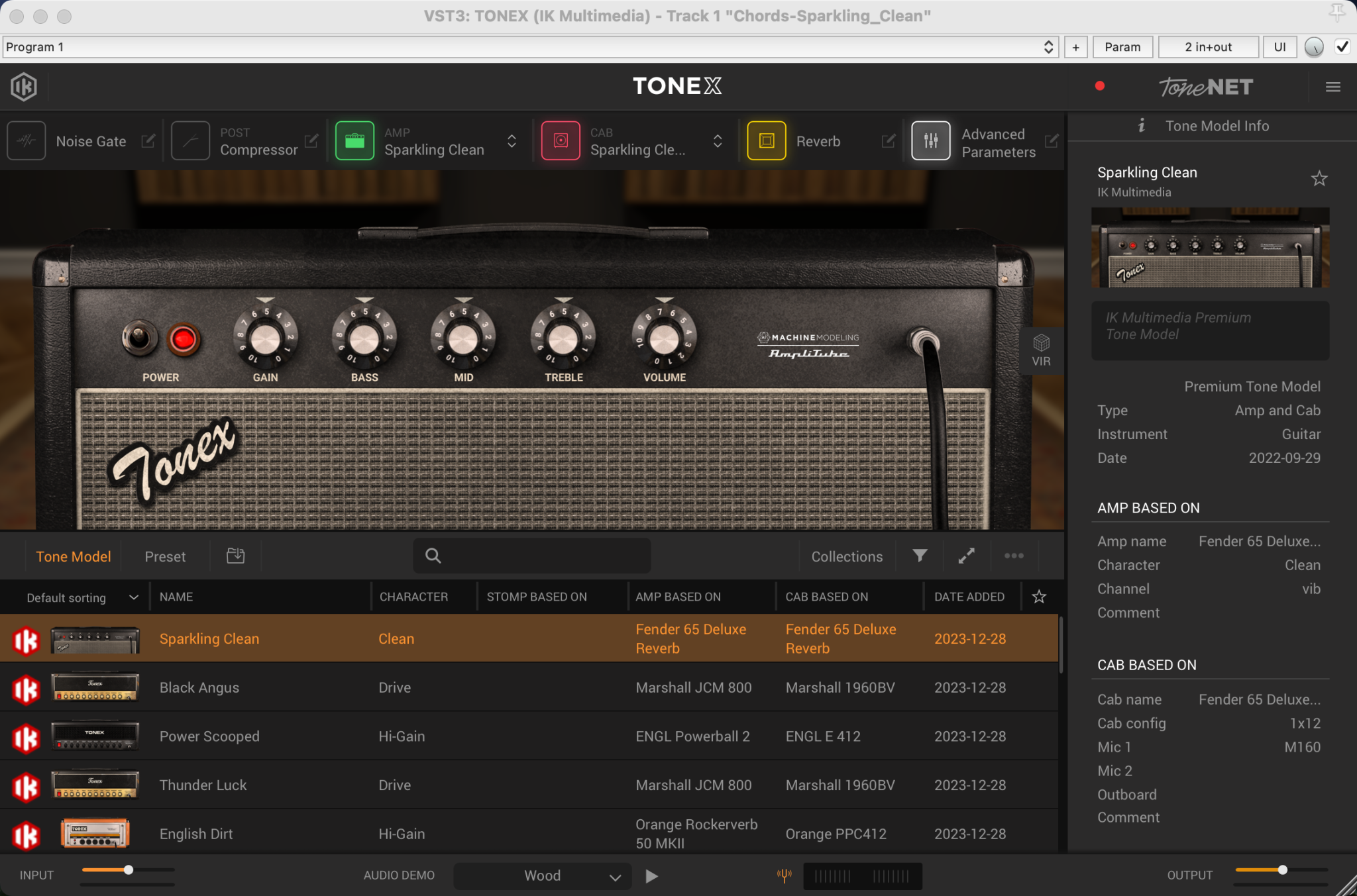Screen dimensions: 1357x896
Task: Open the hamburger menu top right
Action: coord(1333,87)
